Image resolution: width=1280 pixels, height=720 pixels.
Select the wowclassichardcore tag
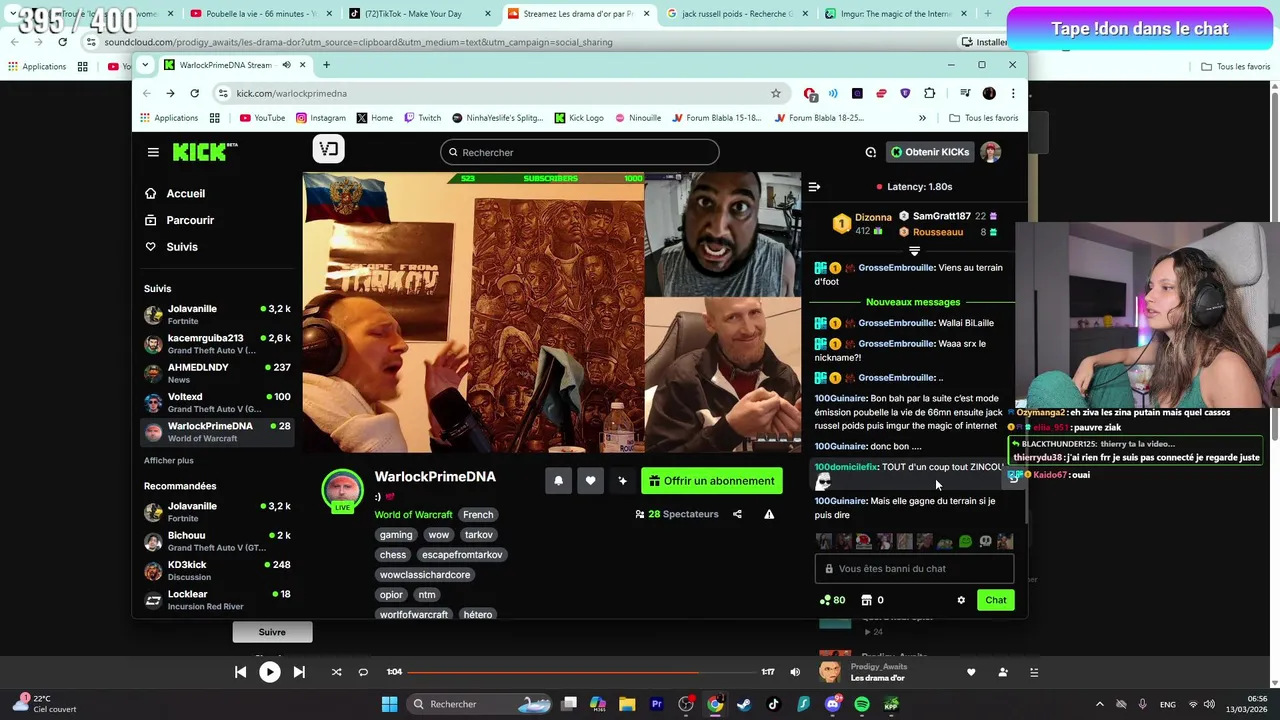(425, 575)
